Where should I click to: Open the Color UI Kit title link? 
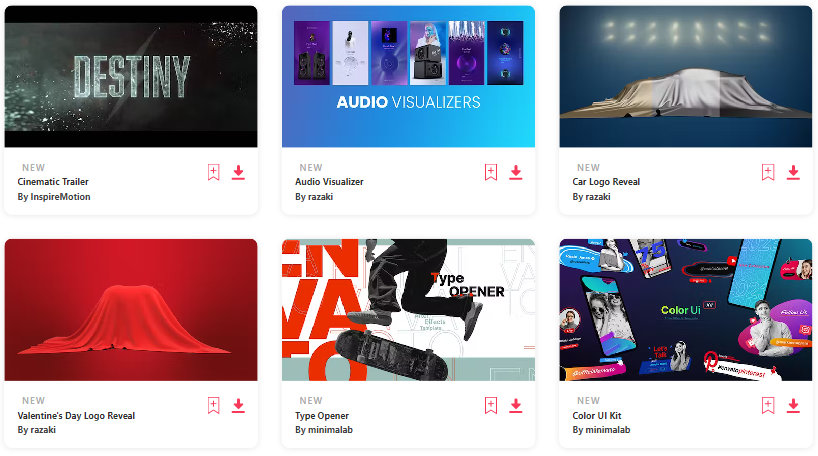(x=597, y=416)
